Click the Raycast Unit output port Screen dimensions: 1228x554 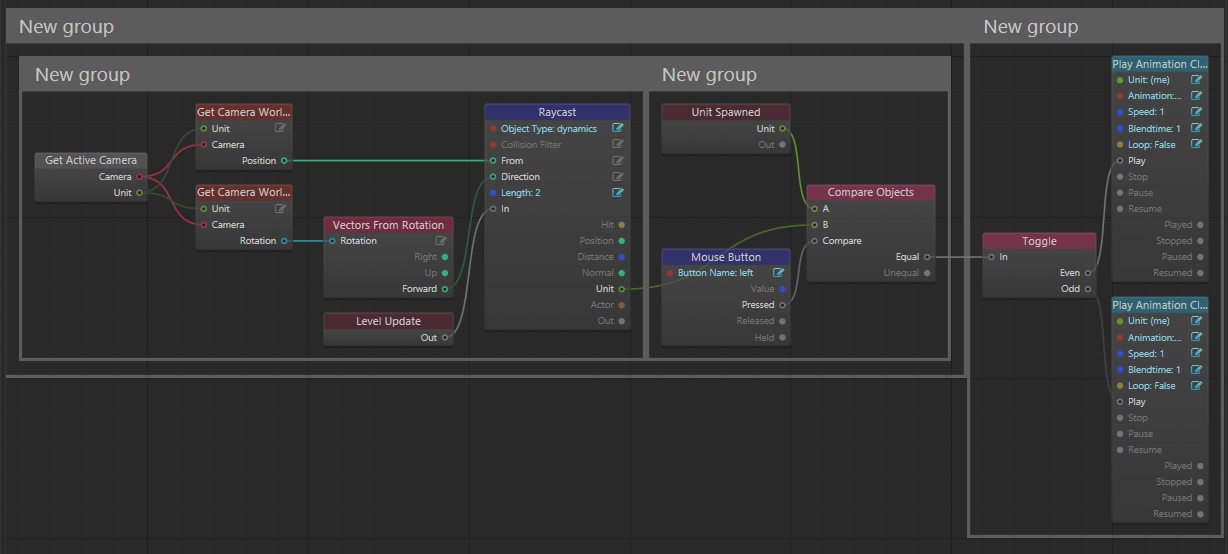622,289
